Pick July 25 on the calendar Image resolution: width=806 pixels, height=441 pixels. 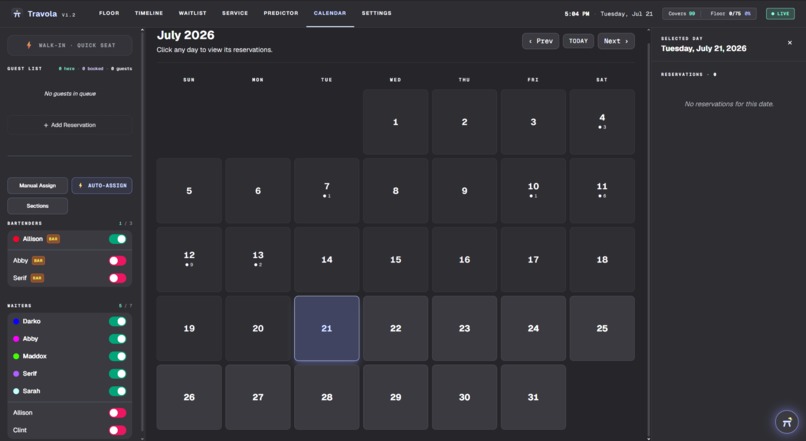[x=602, y=328]
